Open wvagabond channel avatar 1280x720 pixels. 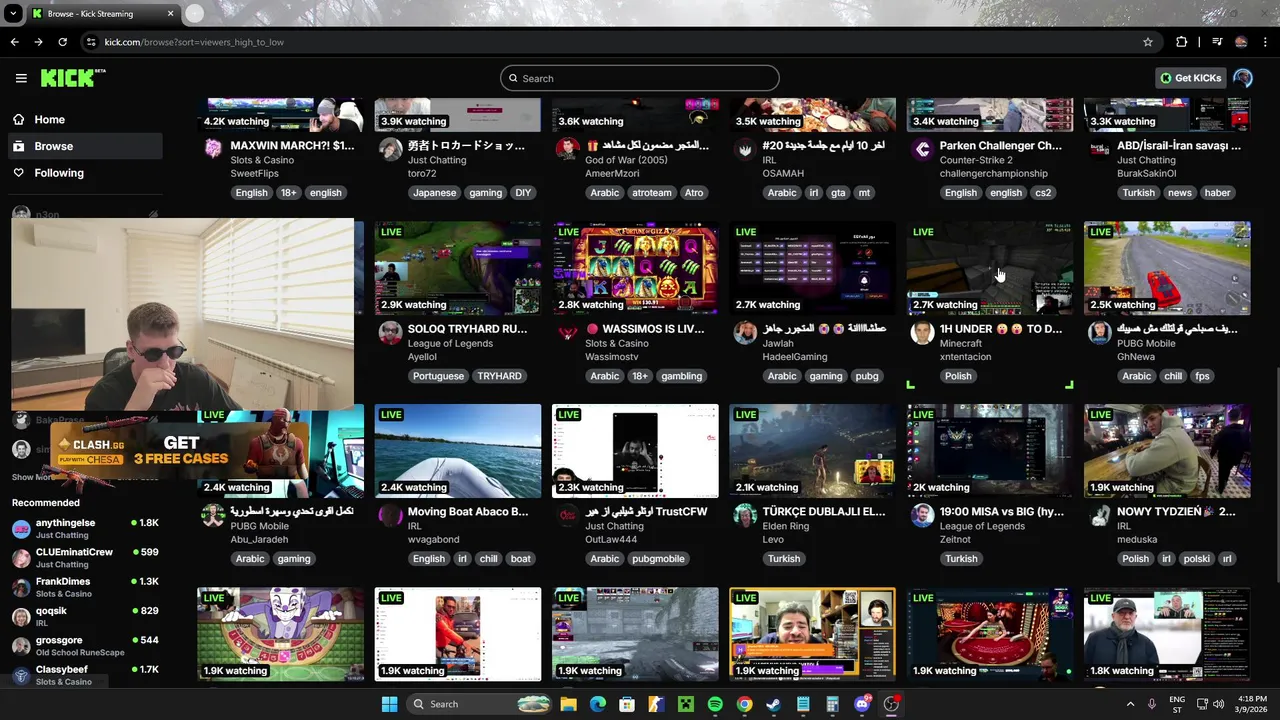pos(391,515)
